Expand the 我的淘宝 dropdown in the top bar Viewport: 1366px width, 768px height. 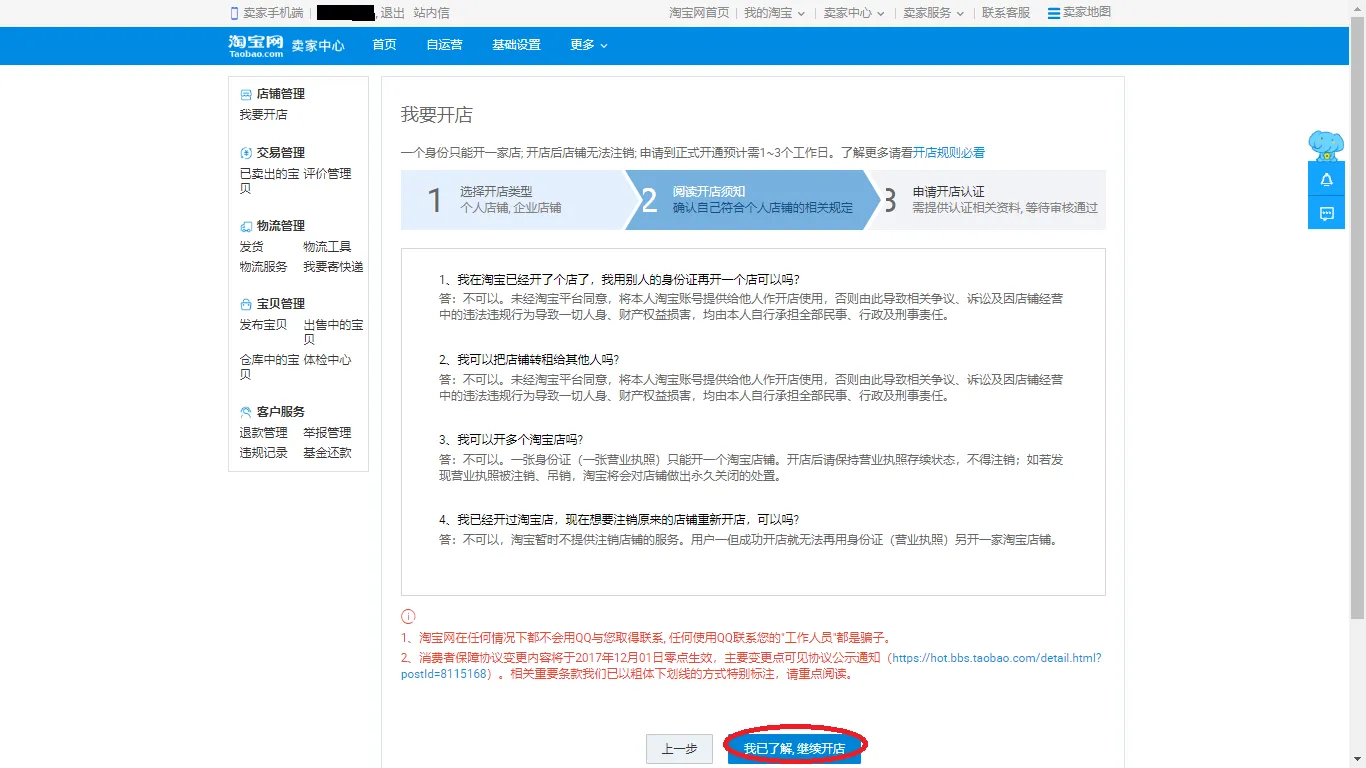click(x=773, y=13)
